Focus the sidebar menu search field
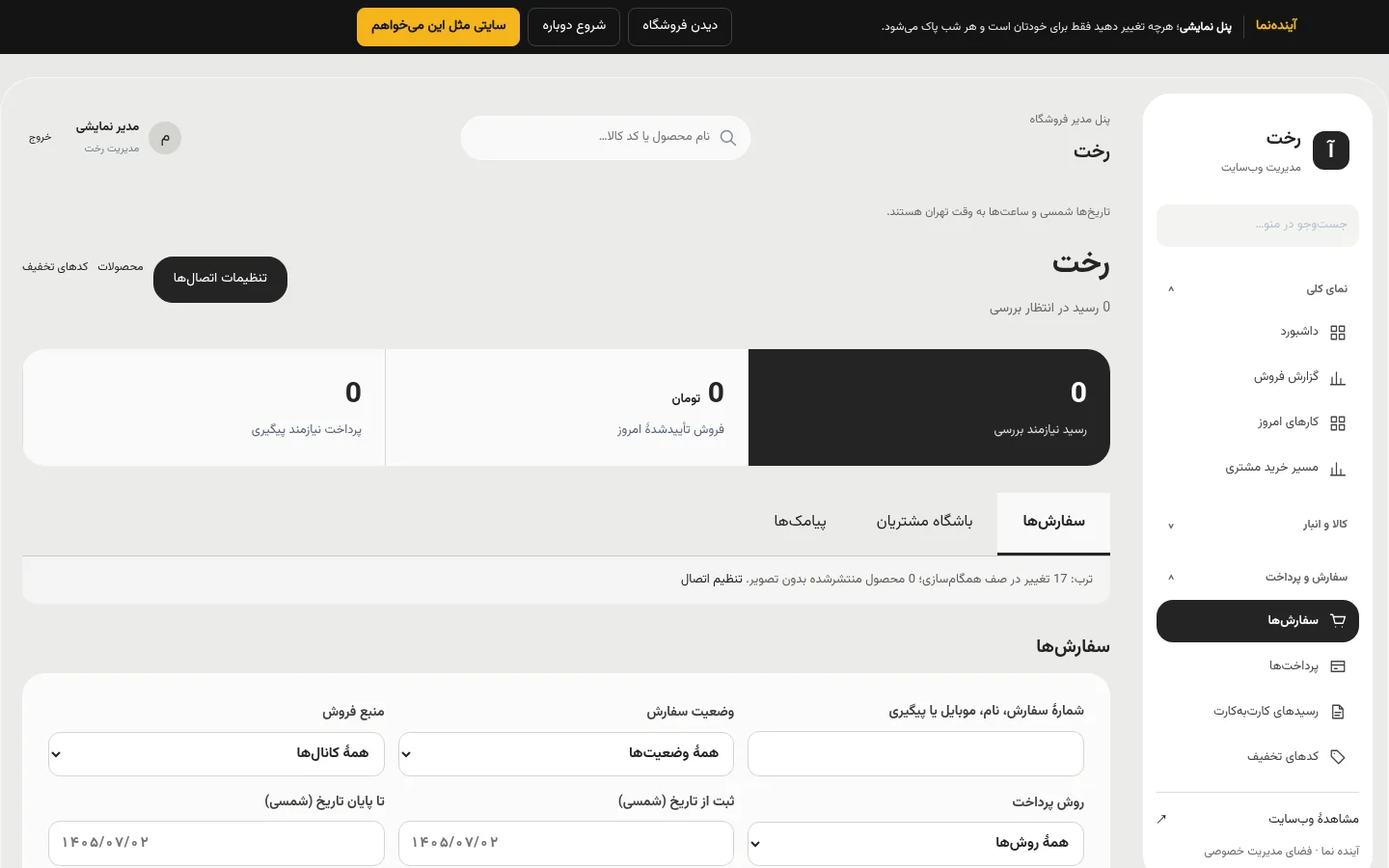1389x868 pixels. click(1258, 226)
